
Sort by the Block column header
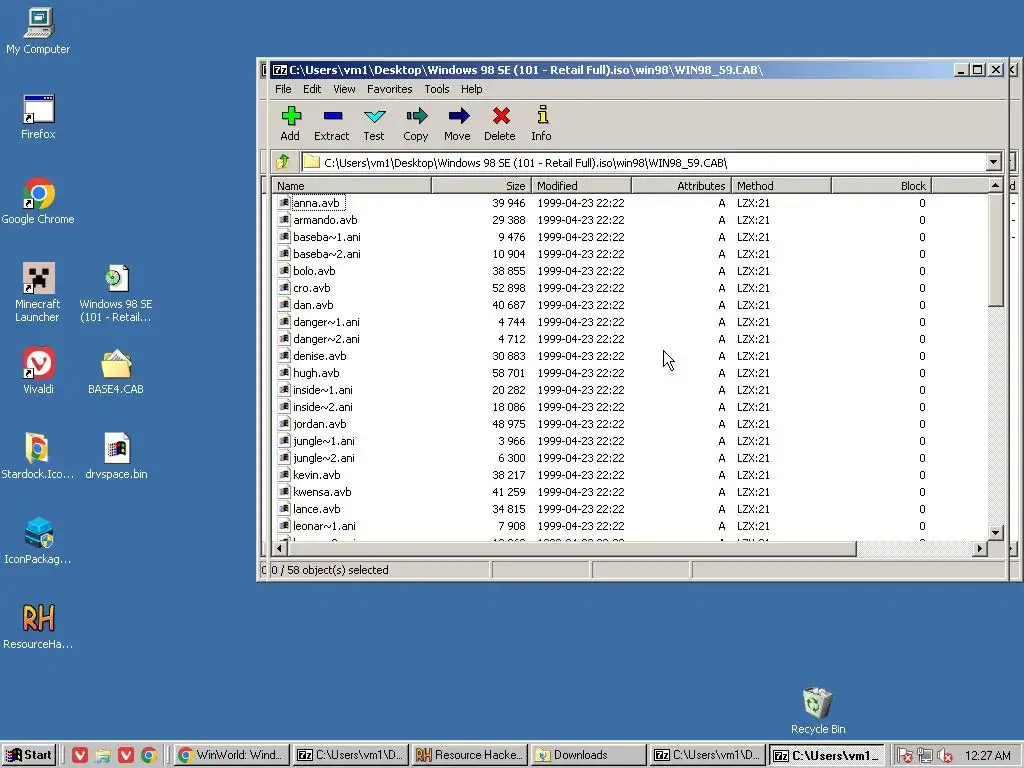pos(881,185)
